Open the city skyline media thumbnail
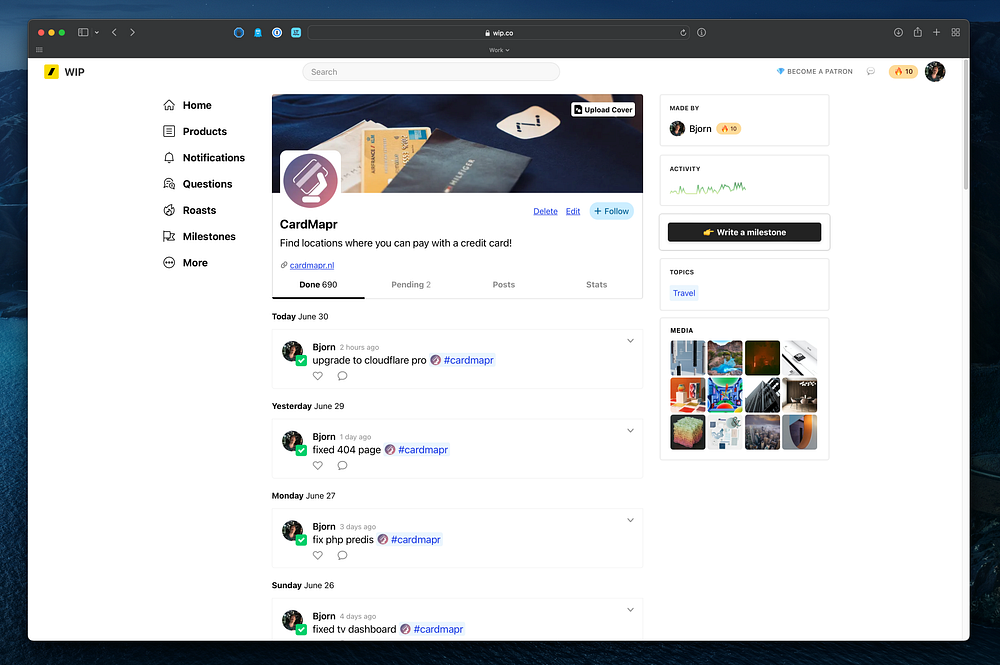1000x665 pixels. (762, 432)
